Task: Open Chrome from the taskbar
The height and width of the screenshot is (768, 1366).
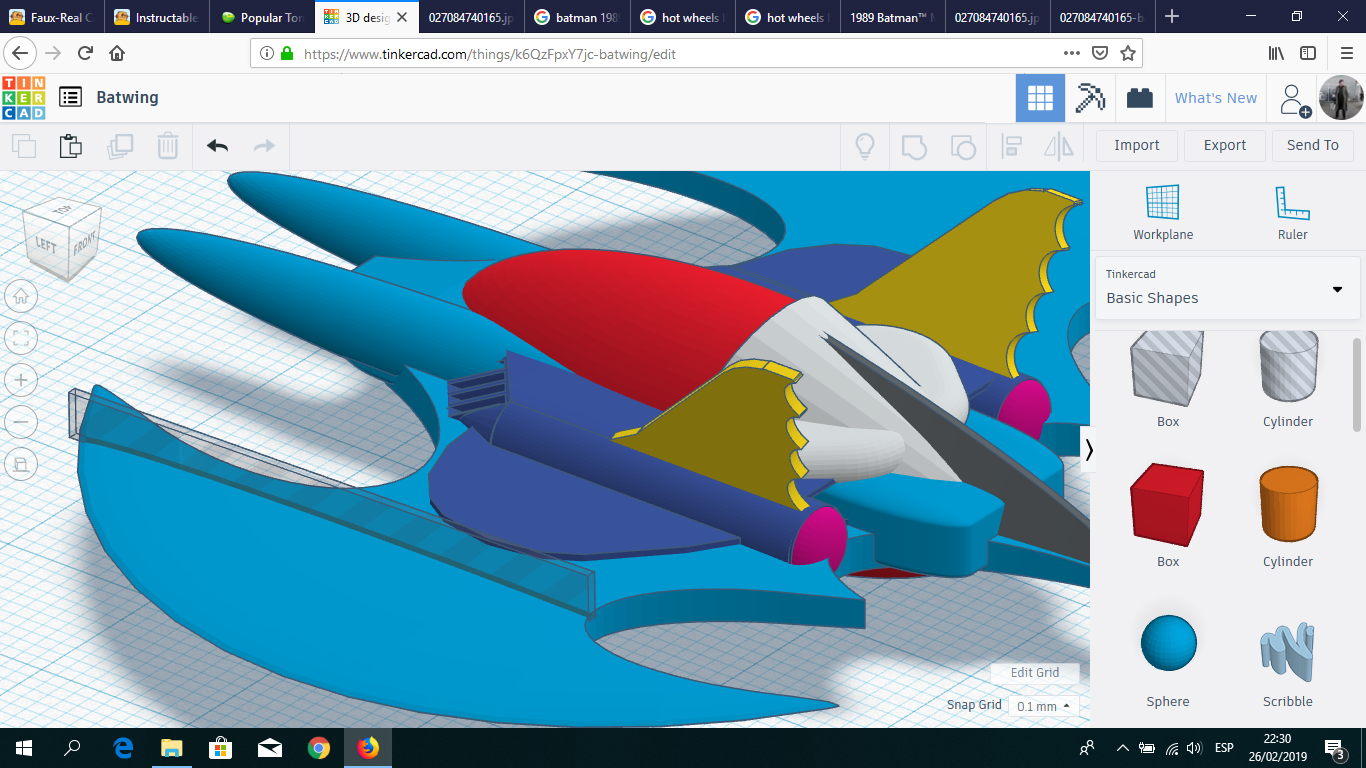Action: click(x=319, y=747)
